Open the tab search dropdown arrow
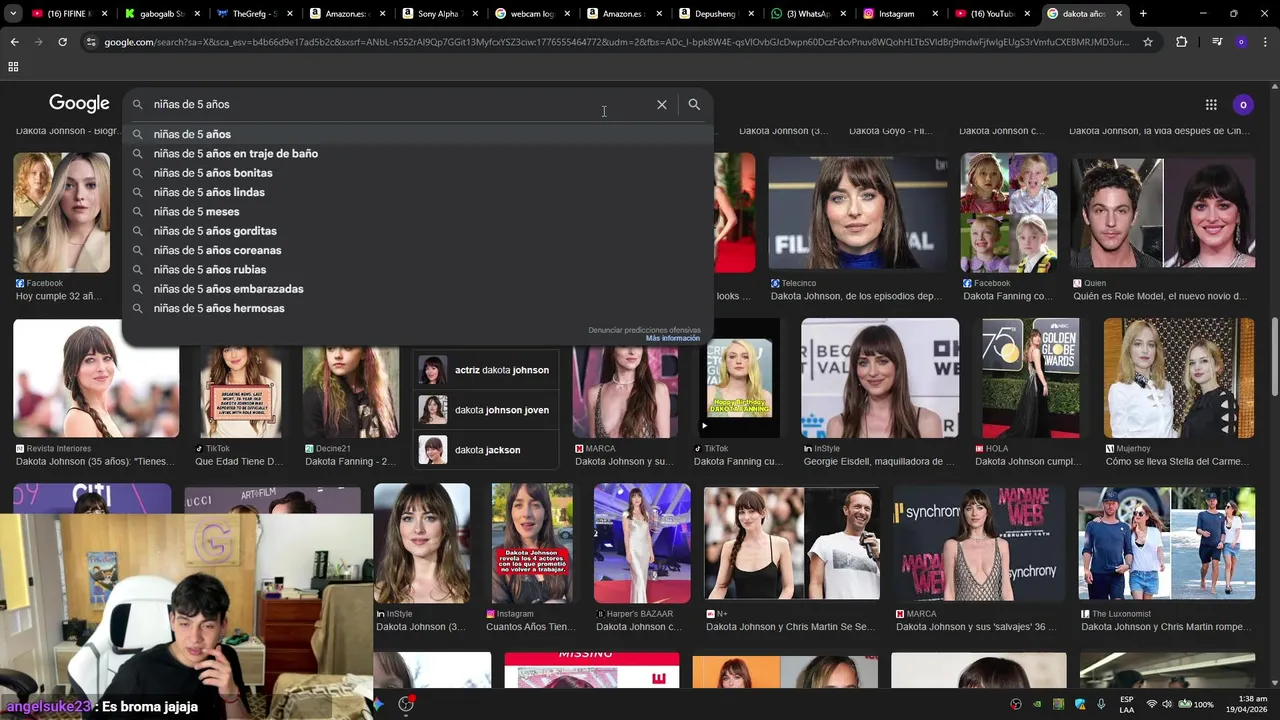This screenshot has width=1280, height=720. [14, 14]
